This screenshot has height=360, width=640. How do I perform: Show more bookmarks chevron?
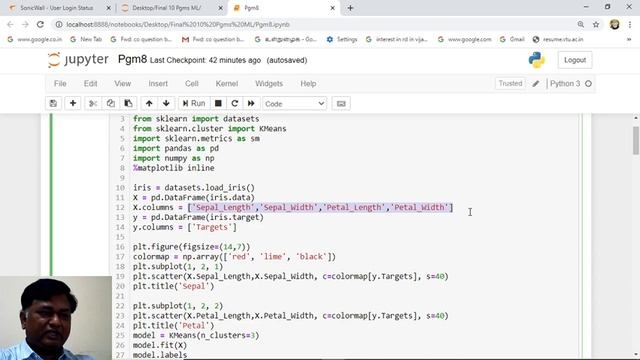pyautogui.click(x=629, y=39)
